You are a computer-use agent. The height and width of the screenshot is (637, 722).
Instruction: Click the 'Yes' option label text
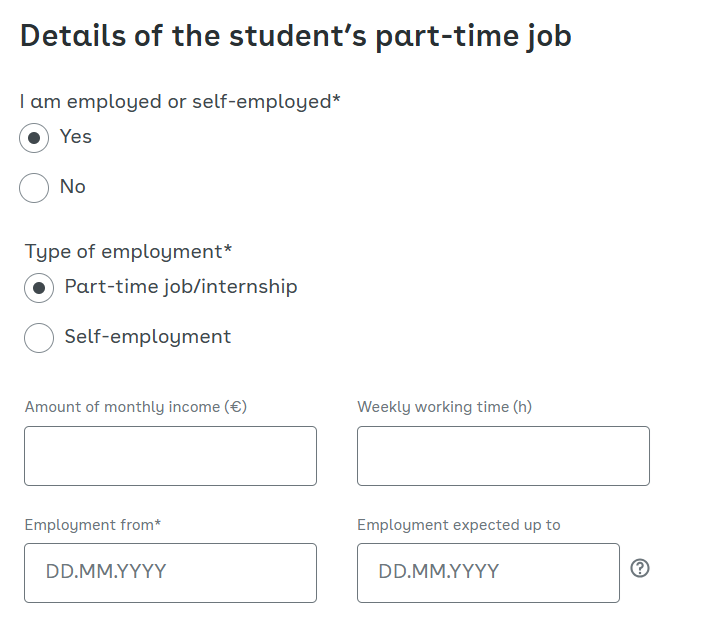[76, 136]
